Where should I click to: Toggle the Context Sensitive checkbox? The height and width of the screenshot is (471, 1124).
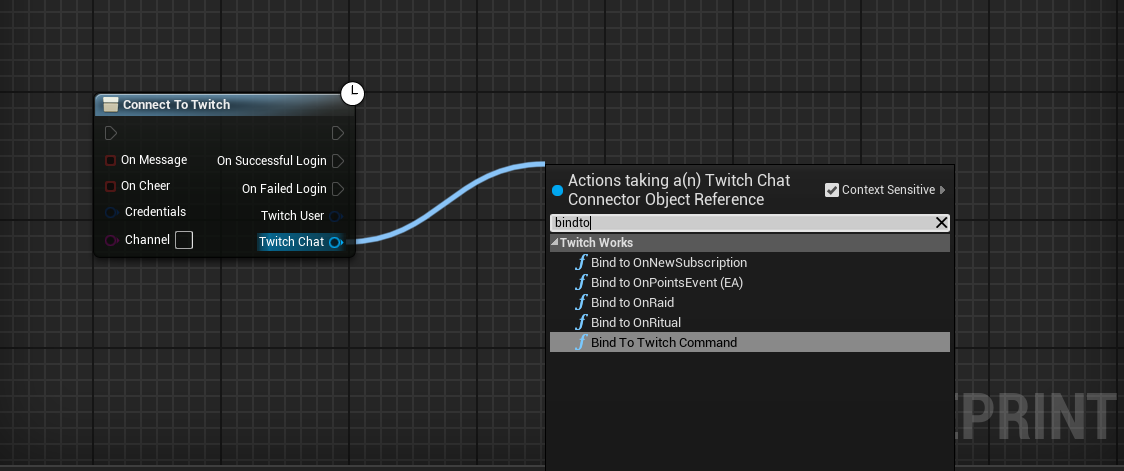[x=832, y=190]
